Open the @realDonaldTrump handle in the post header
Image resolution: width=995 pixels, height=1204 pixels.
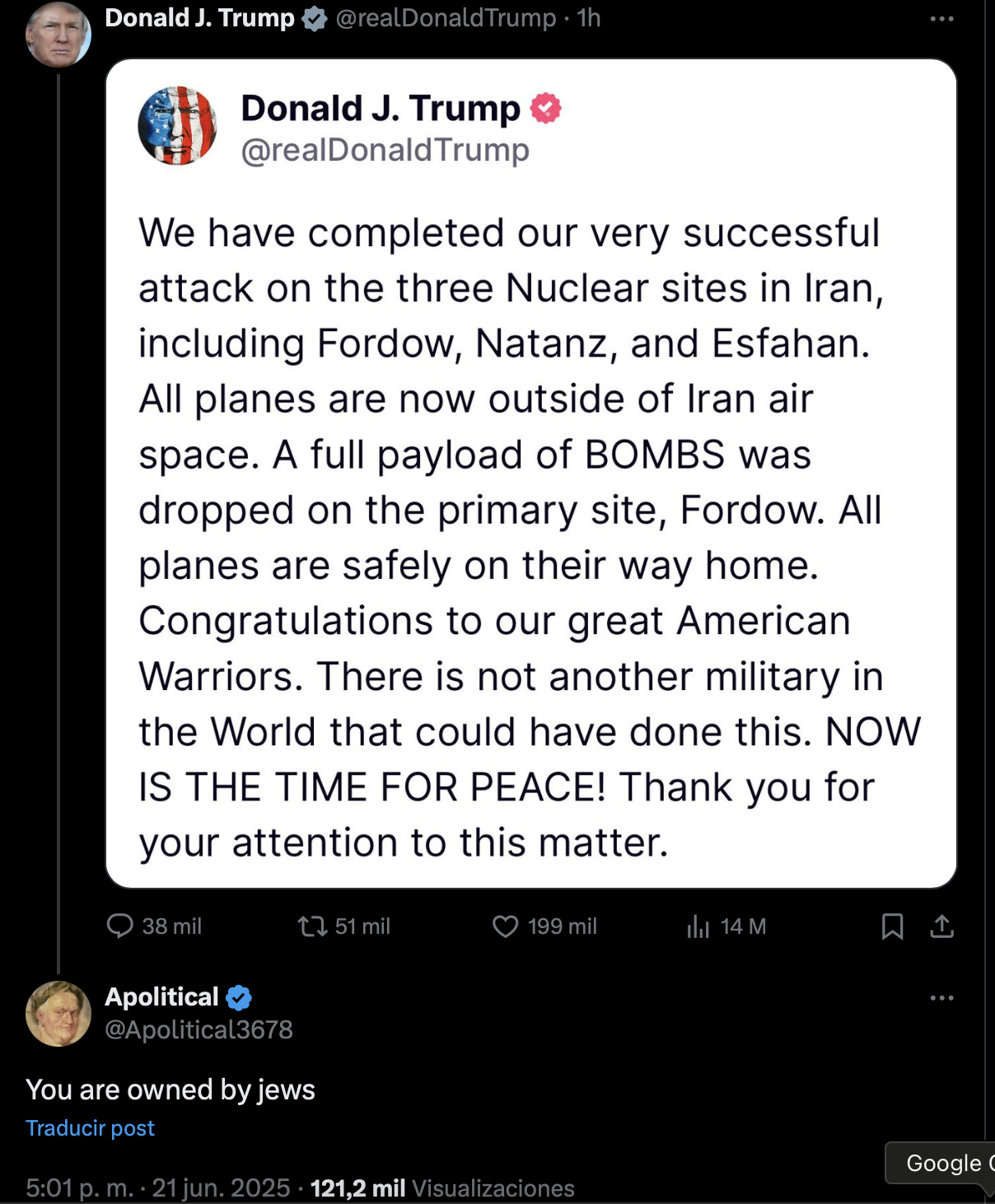[x=446, y=18]
